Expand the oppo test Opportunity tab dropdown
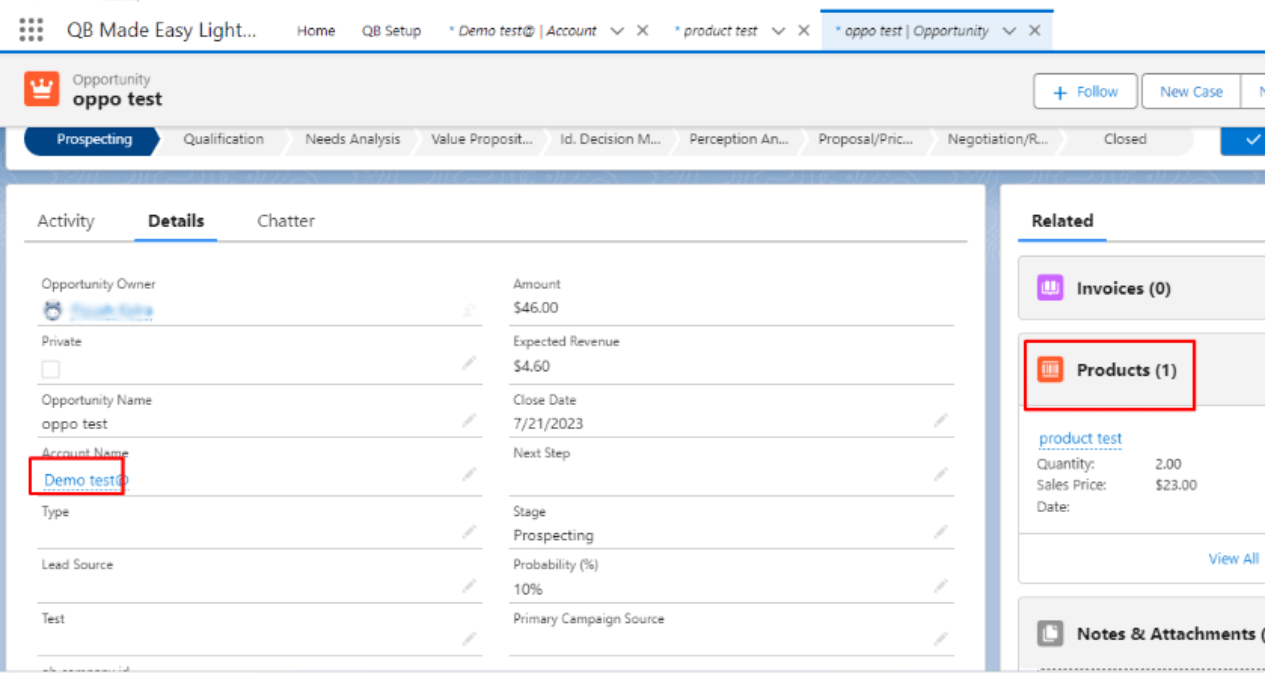The height and width of the screenshot is (673, 1265). 1009,31
